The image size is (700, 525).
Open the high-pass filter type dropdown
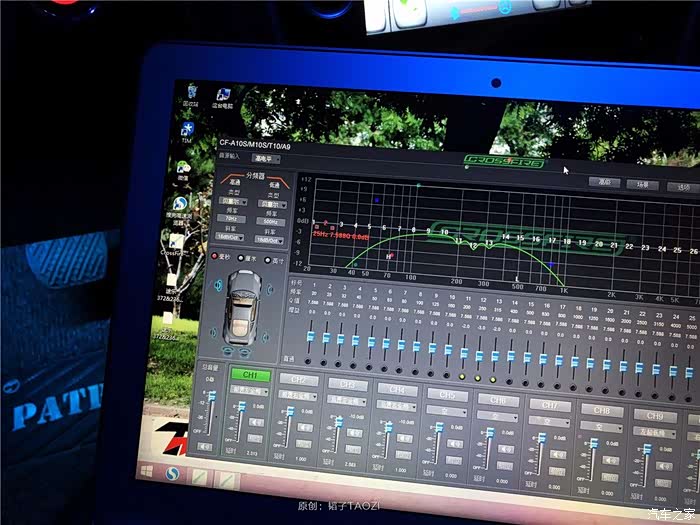232,202
